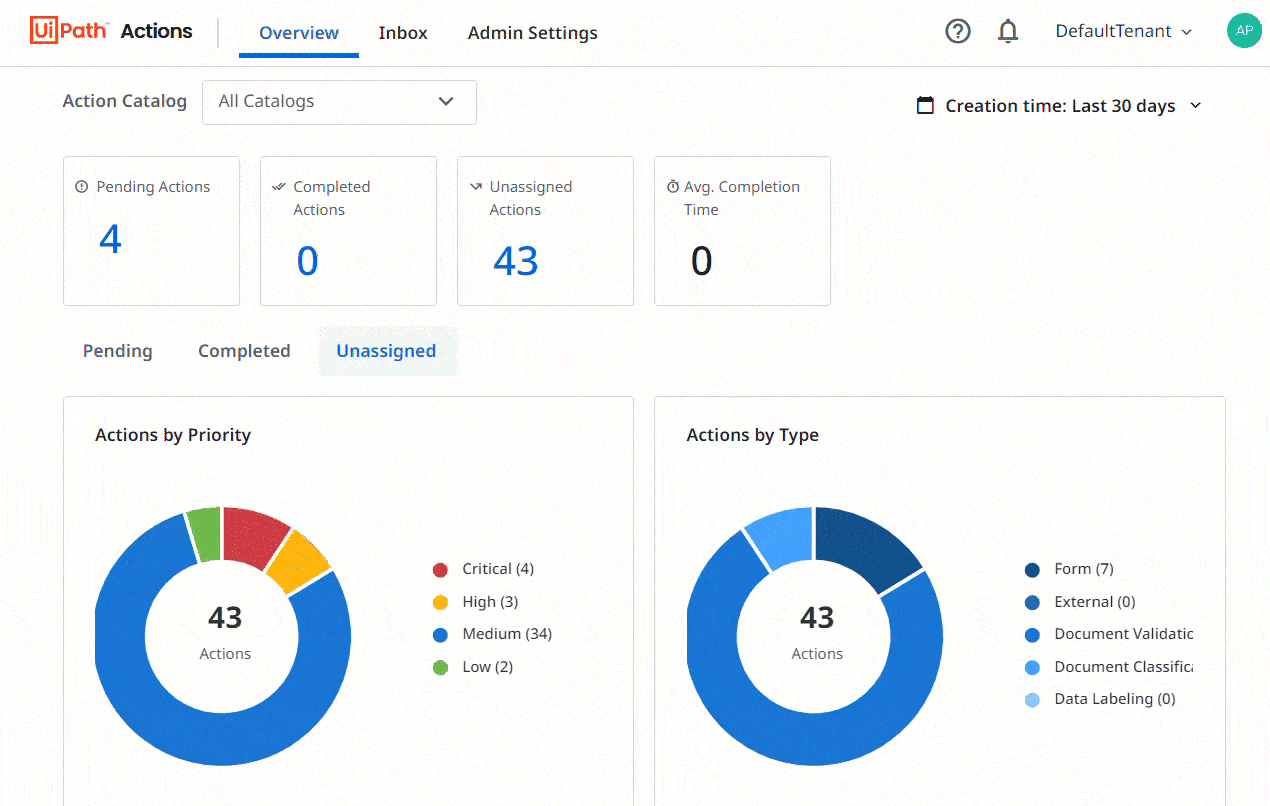Click the Avg. Completion Time stopwatch icon
The height and width of the screenshot is (806, 1270).
pos(673,187)
